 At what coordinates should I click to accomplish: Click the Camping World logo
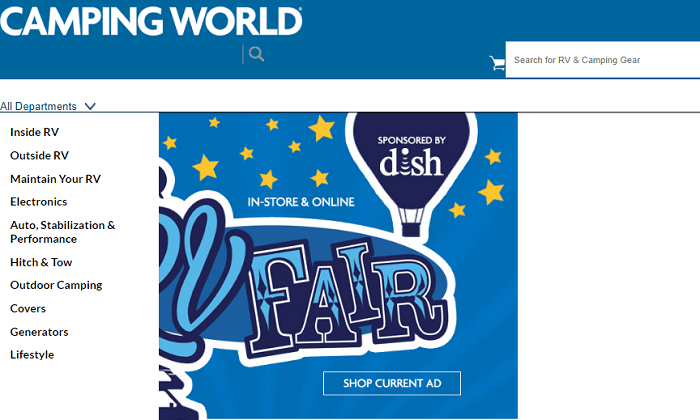coord(151,21)
